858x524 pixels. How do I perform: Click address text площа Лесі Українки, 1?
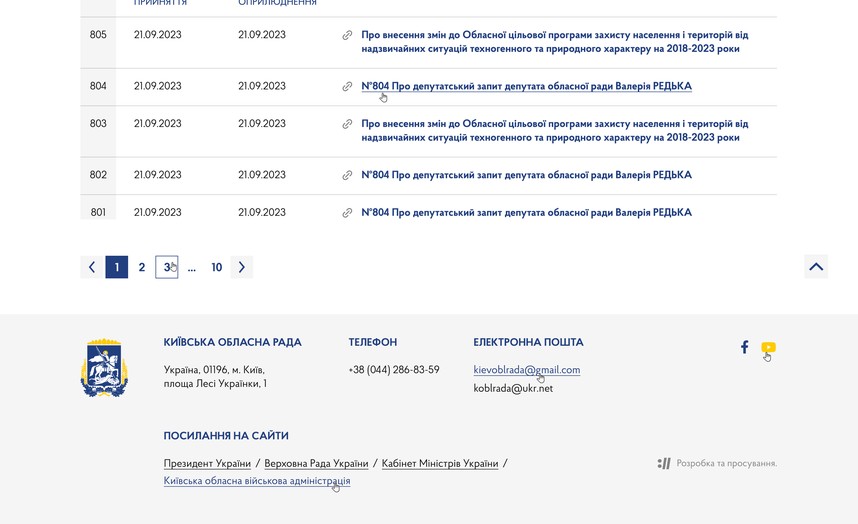[x=215, y=384]
